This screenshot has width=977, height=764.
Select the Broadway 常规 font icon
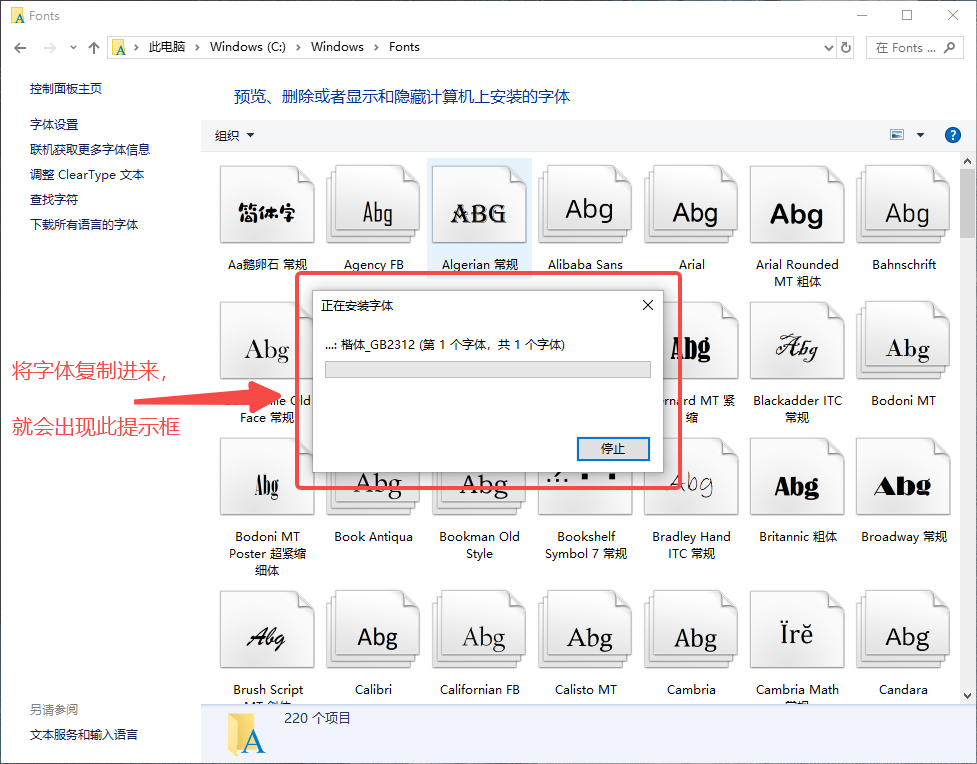point(903,477)
